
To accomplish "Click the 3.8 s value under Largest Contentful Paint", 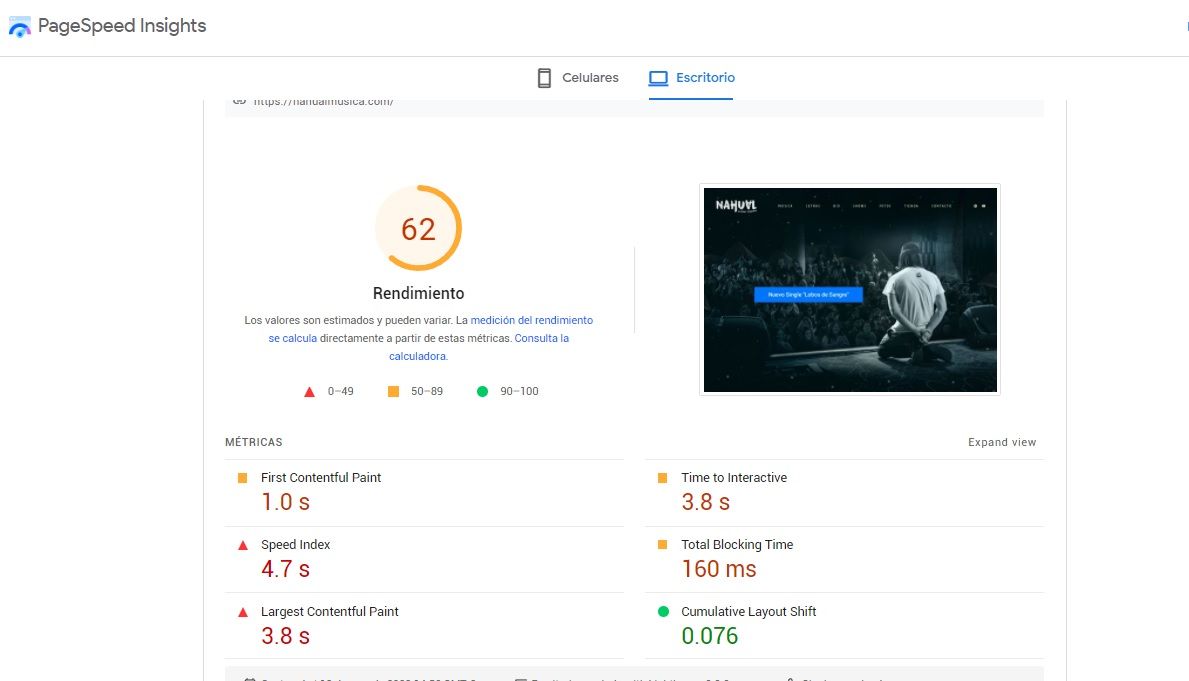I will click(285, 635).
